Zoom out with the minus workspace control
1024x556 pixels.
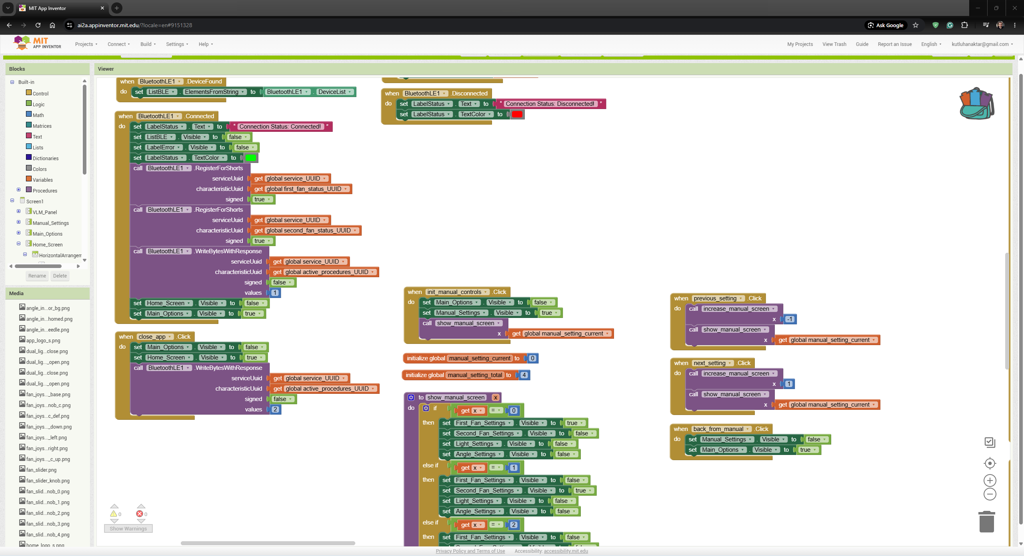[989, 495]
